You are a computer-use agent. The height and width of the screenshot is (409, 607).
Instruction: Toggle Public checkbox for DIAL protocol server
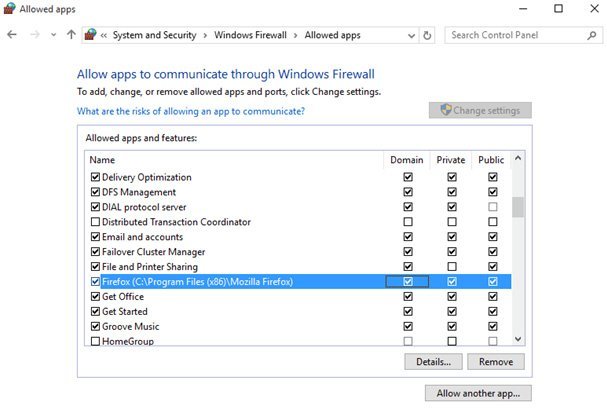(x=492, y=207)
